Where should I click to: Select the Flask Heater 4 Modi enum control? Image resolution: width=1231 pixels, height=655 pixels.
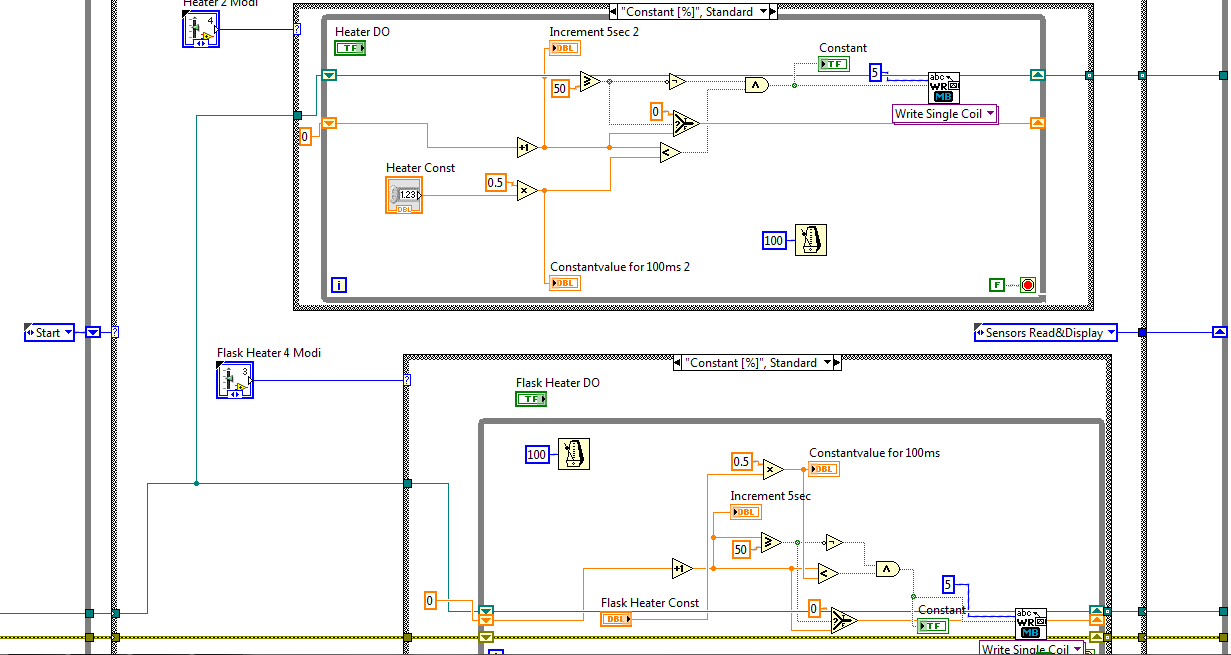click(235, 380)
